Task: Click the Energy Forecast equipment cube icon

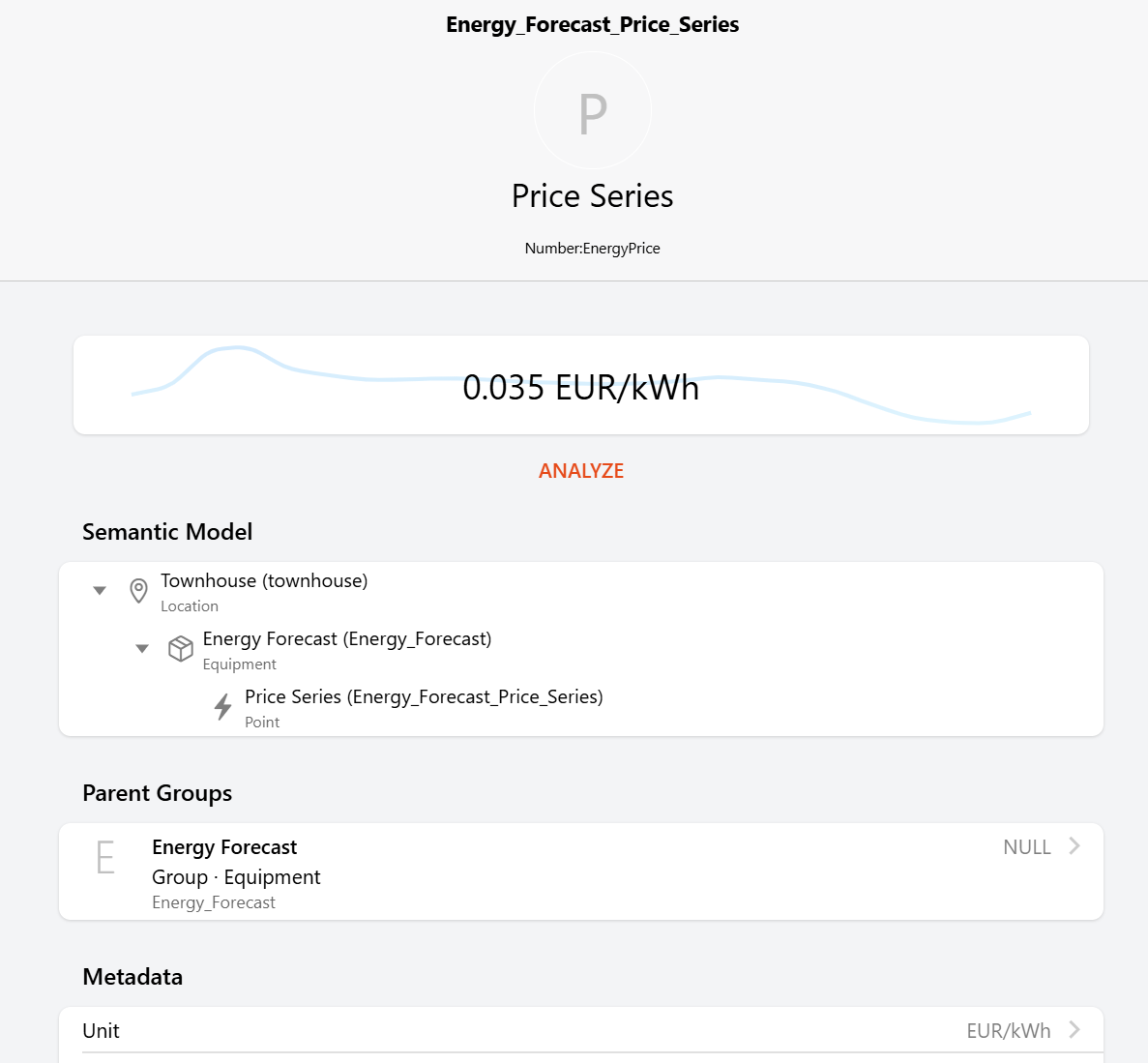Action: (x=181, y=648)
